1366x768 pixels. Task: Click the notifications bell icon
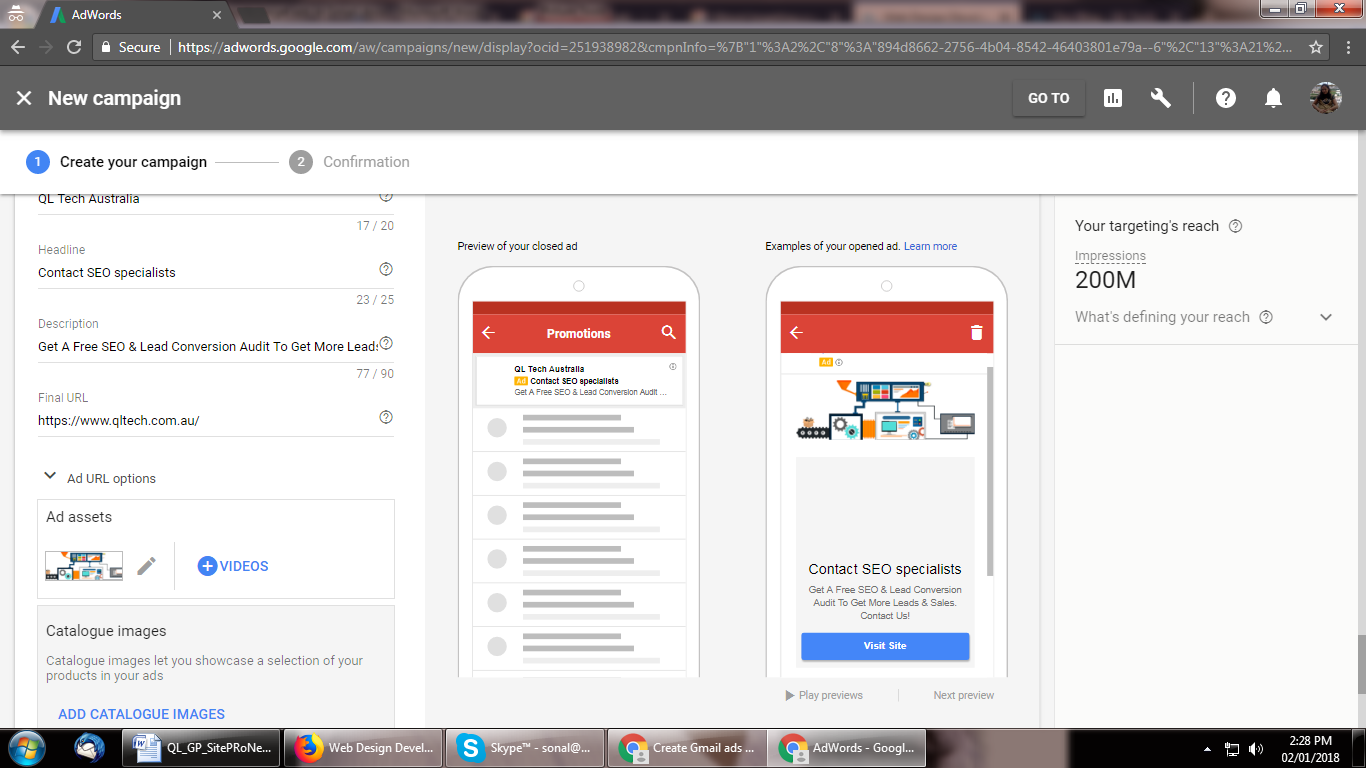pos(1273,98)
